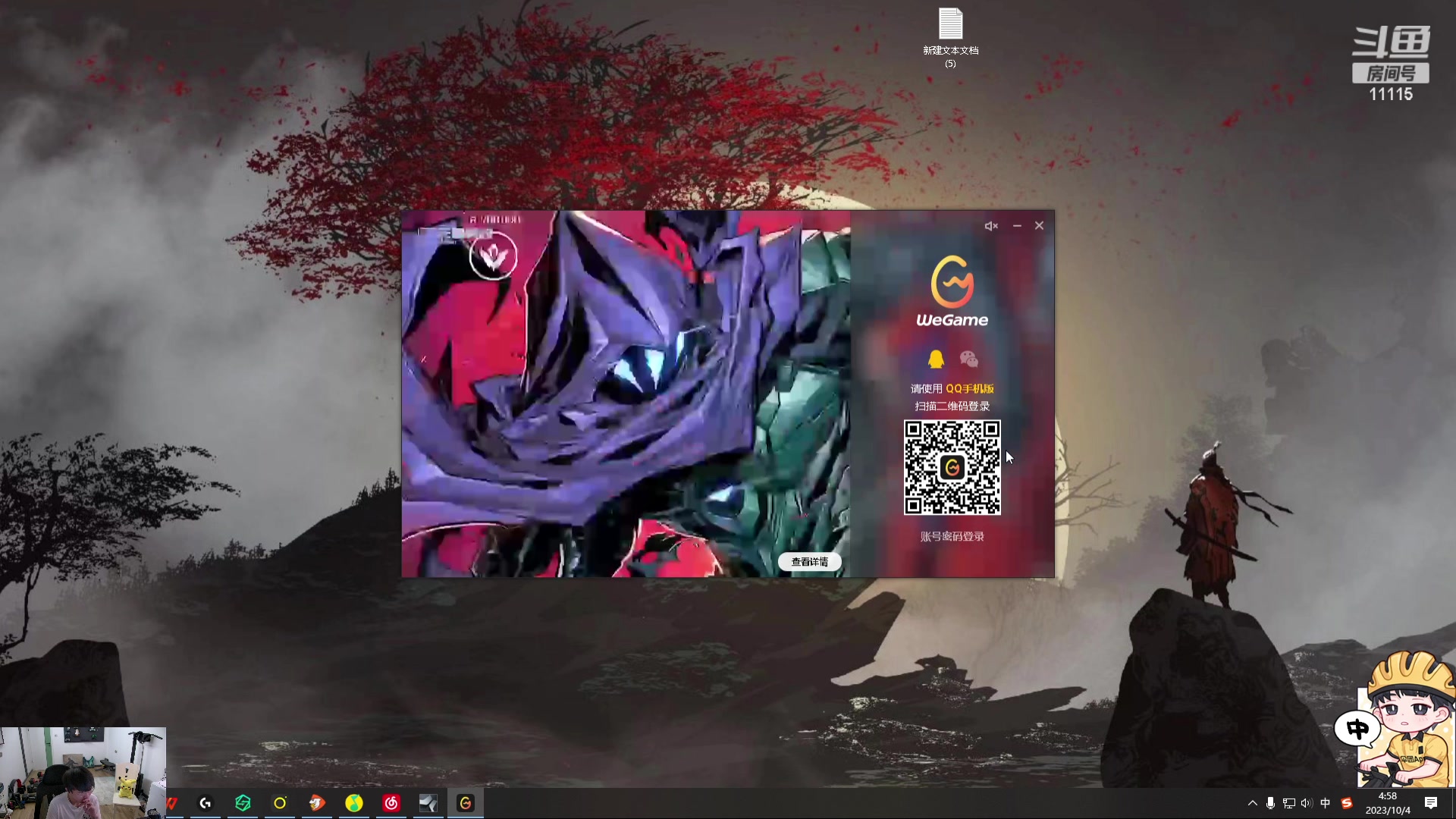Open QQ Music from taskbar
The image size is (1456, 819).
coord(354,803)
